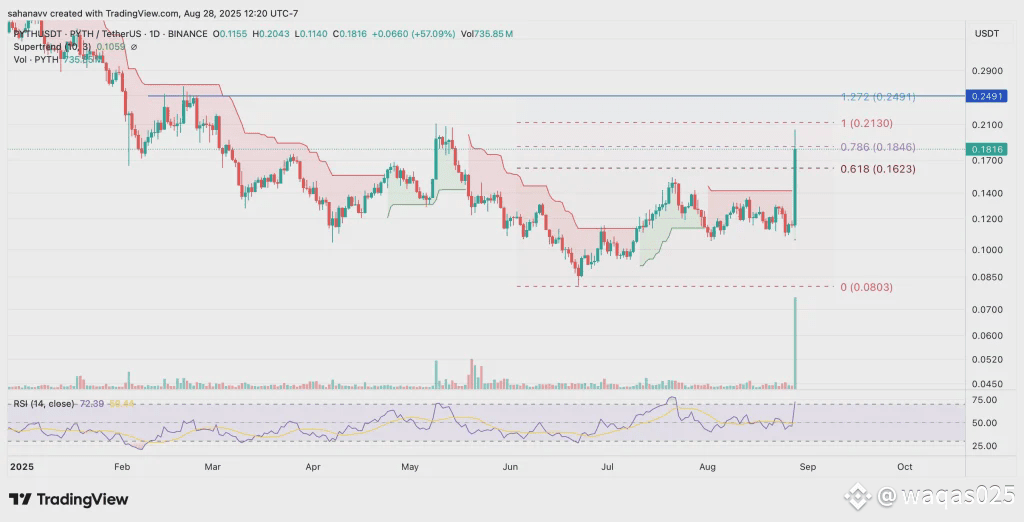The width and height of the screenshot is (1024, 522).
Task: Click the 0.1816 current price tag
Action: [x=986, y=149]
